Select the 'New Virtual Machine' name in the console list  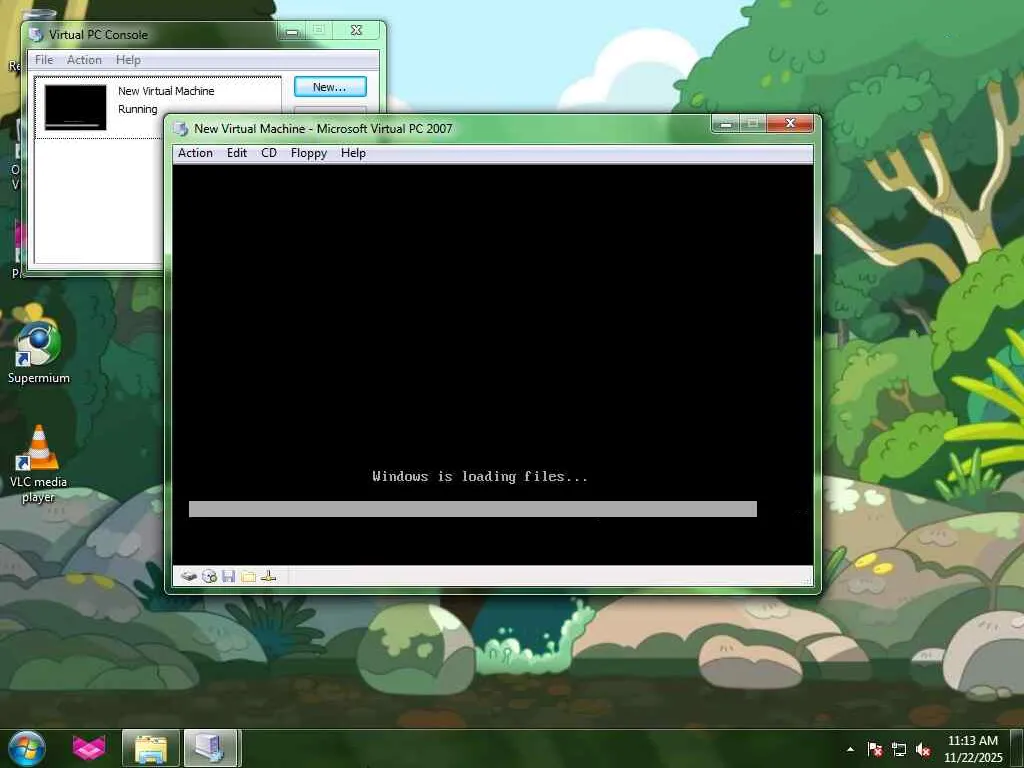pyautogui.click(x=166, y=91)
